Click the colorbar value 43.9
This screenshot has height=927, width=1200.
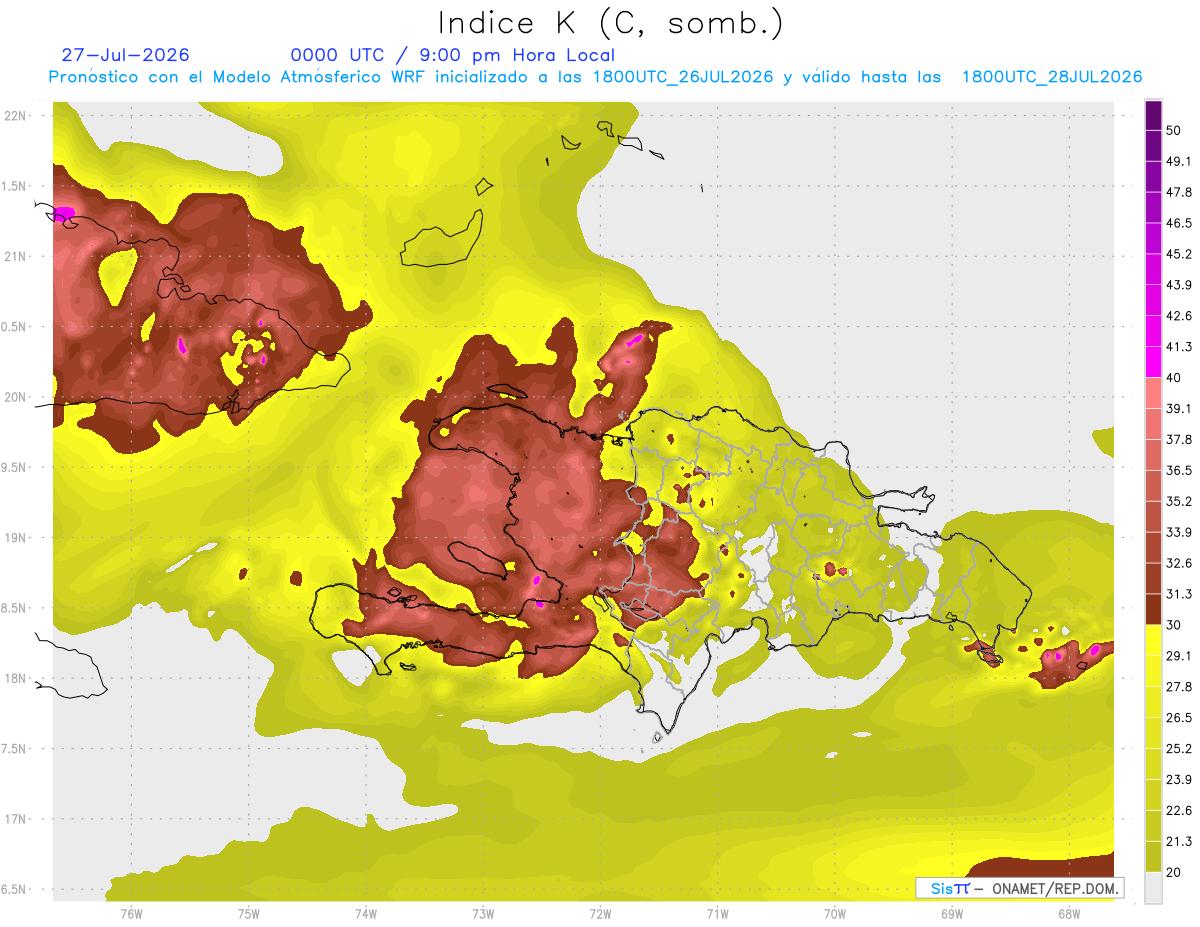tap(1178, 285)
